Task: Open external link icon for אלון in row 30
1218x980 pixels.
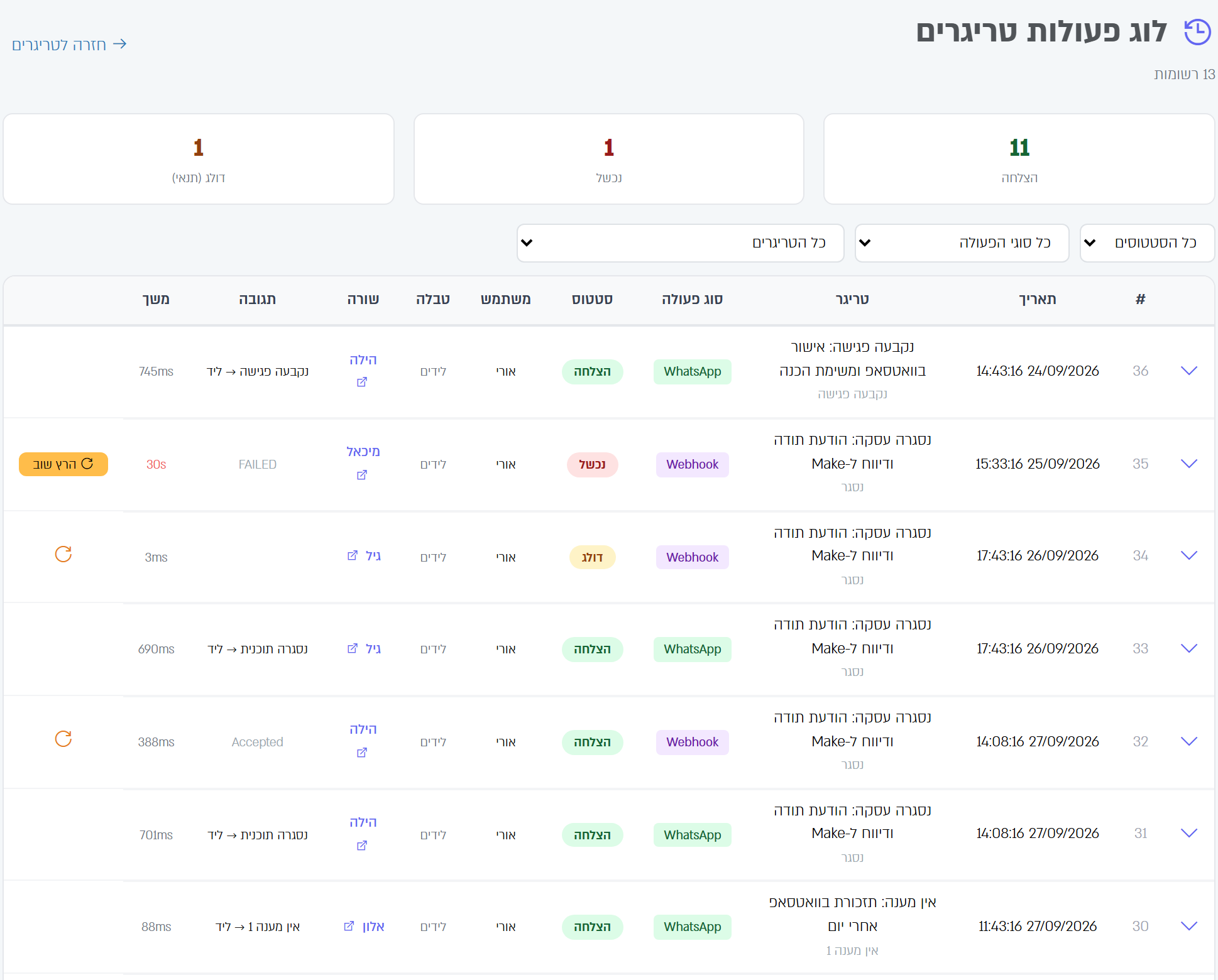Action: point(349,926)
